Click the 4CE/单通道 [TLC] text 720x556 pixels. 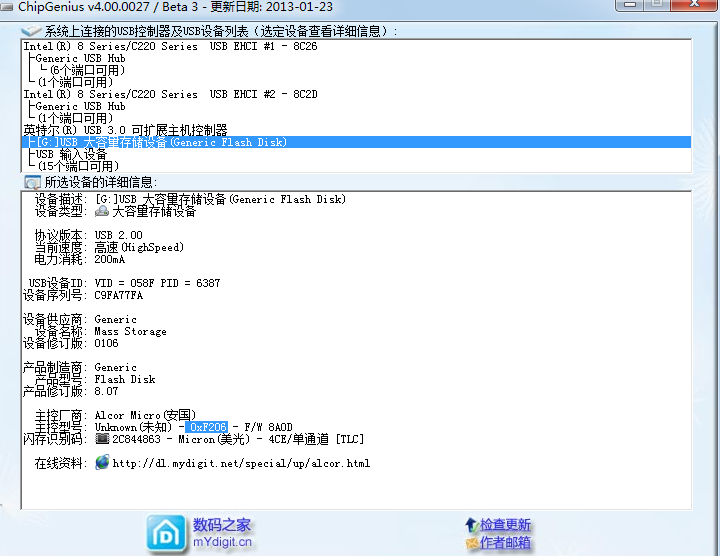click(x=316, y=439)
